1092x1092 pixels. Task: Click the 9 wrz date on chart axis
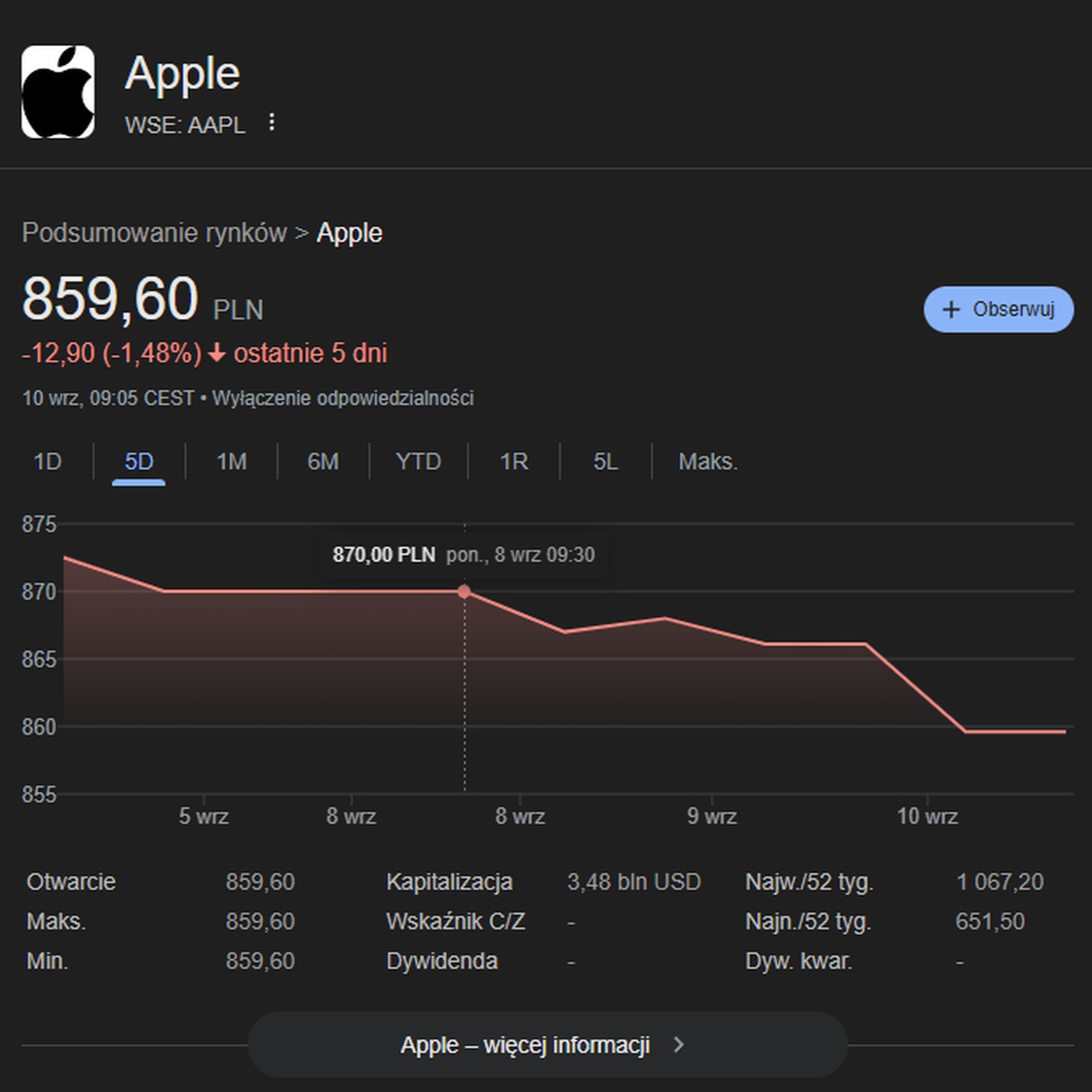point(711,817)
